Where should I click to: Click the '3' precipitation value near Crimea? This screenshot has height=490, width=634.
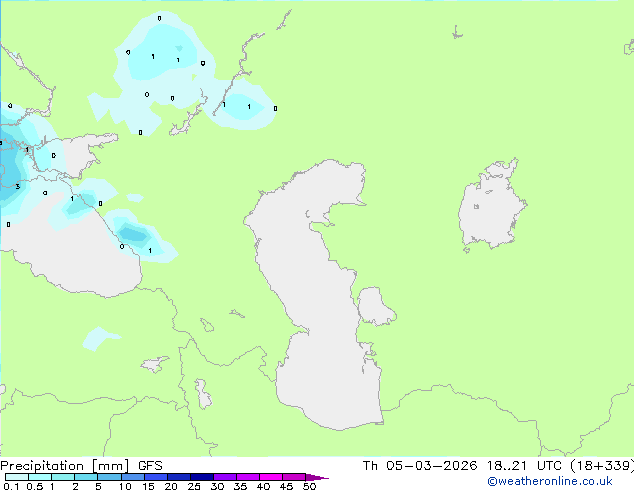(x=18, y=186)
